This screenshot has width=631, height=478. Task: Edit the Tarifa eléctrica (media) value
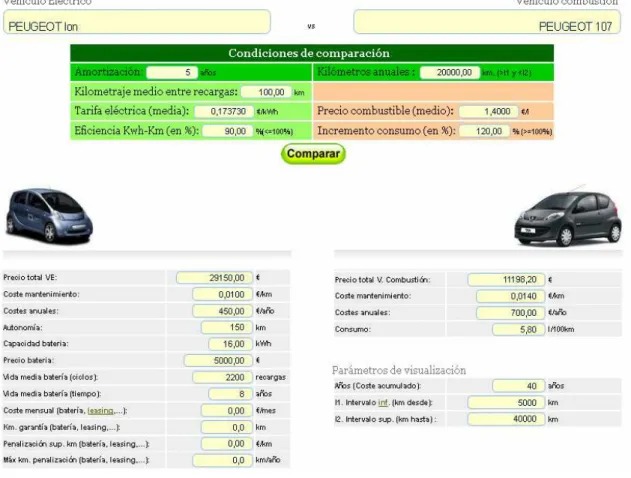pyautogui.click(x=224, y=111)
